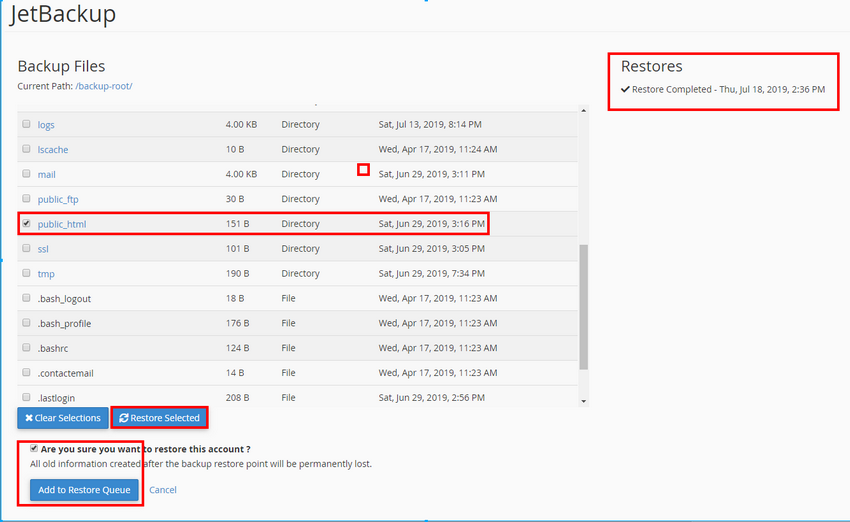Open the public_html directory link
The height and width of the screenshot is (522, 850).
click(x=62, y=224)
